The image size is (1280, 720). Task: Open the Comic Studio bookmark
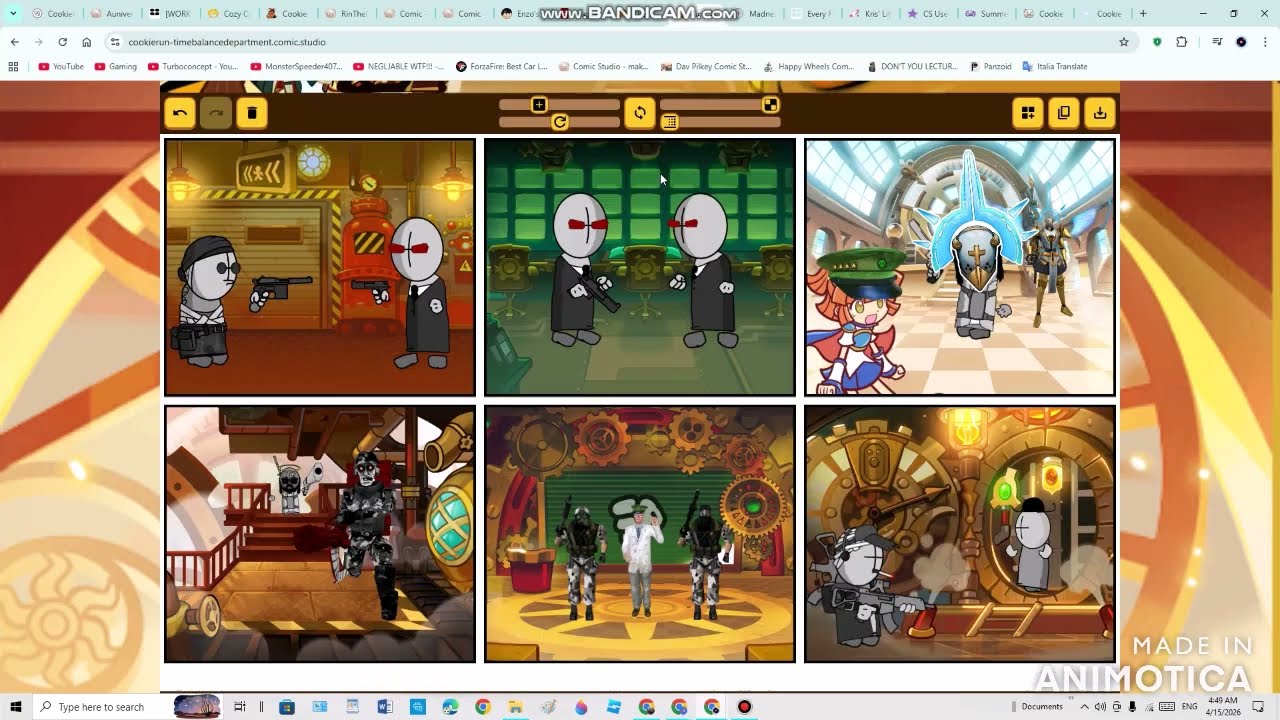point(604,66)
